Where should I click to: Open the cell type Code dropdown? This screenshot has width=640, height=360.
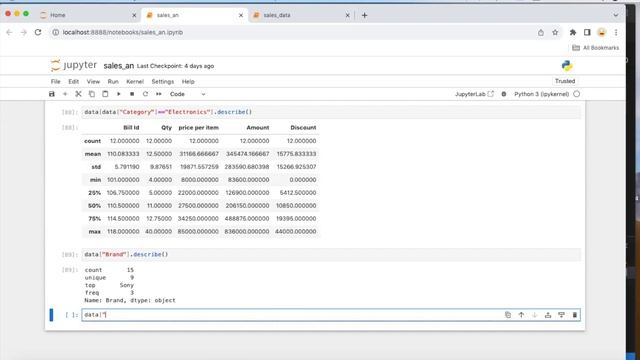pyautogui.click(x=187, y=94)
